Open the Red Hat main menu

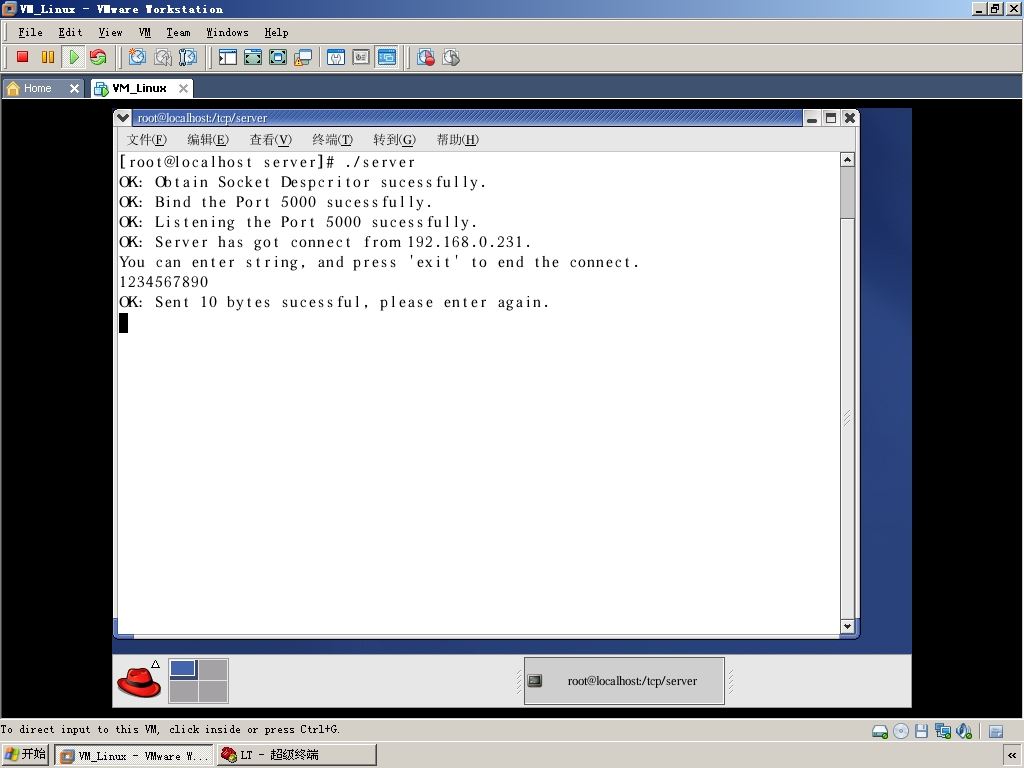coord(139,680)
